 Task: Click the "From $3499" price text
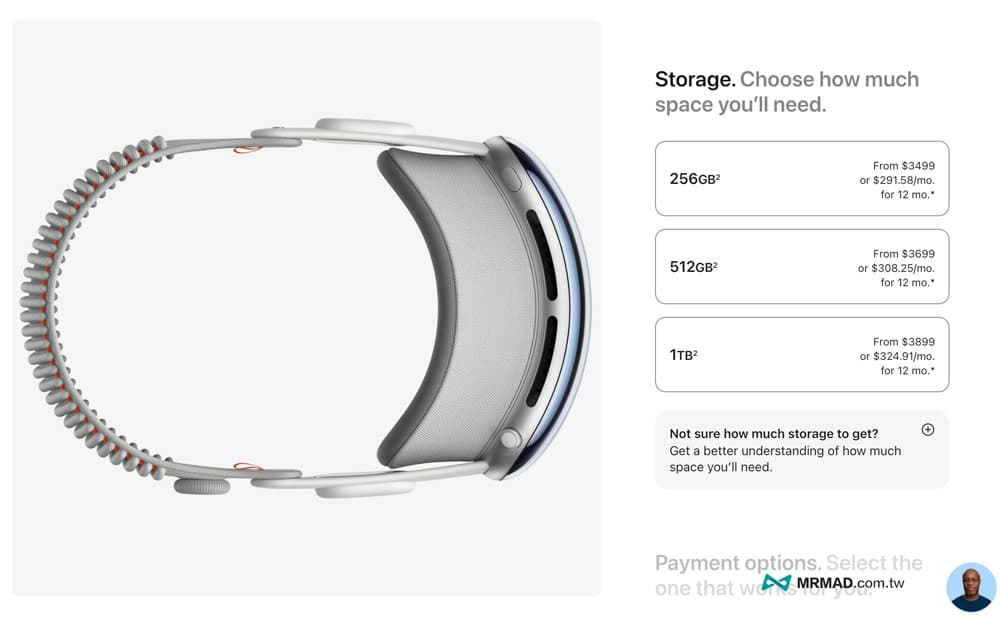pos(903,166)
